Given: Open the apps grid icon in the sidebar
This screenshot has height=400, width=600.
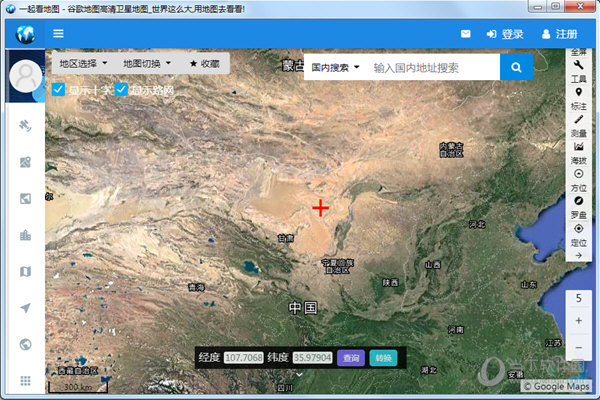Looking at the screenshot, I should pyautogui.click(x=25, y=381).
